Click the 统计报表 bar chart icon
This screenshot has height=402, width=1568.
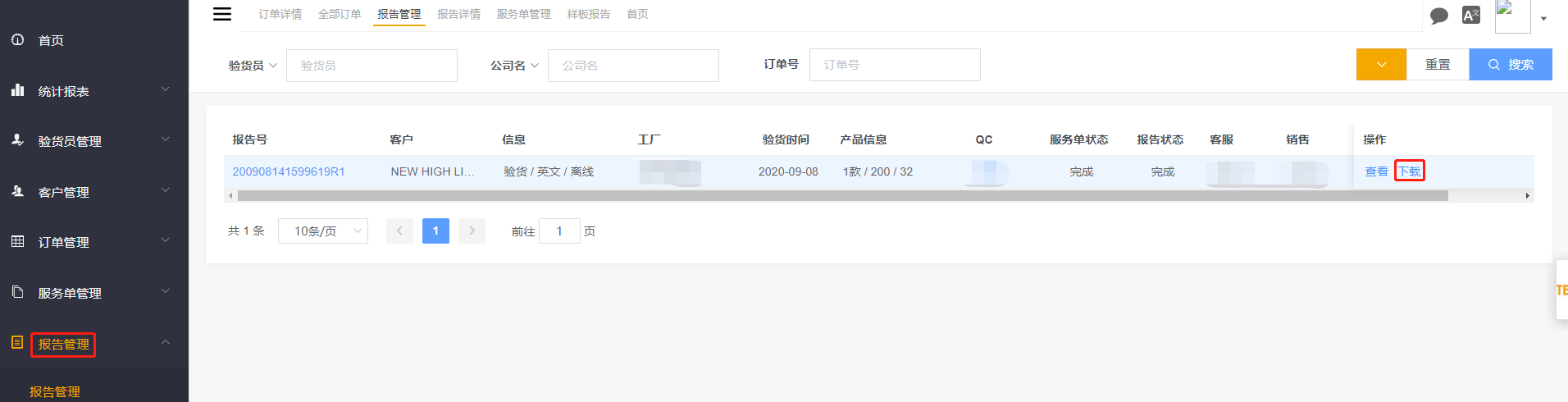pos(18,90)
